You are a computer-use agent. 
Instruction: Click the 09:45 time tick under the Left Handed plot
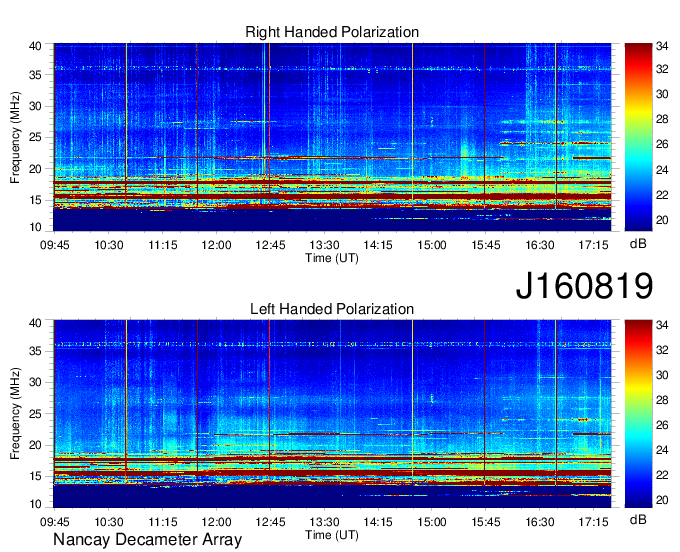click(55, 522)
